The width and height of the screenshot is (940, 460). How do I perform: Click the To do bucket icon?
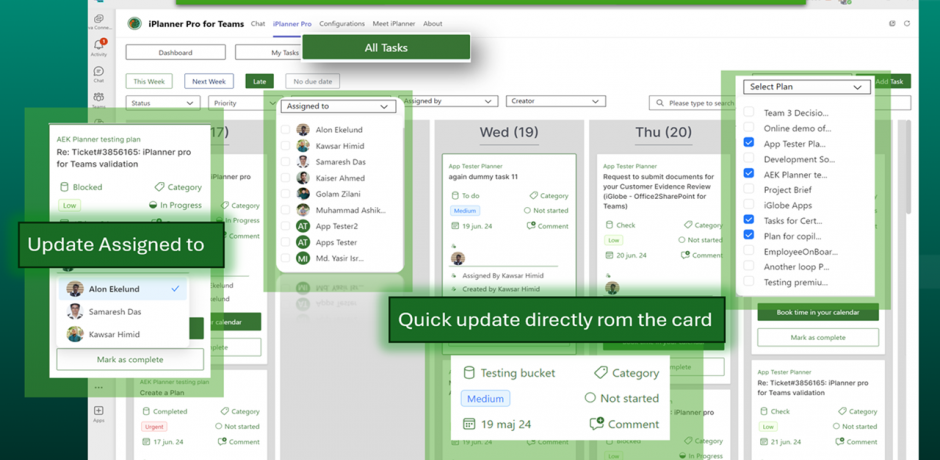pos(455,196)
